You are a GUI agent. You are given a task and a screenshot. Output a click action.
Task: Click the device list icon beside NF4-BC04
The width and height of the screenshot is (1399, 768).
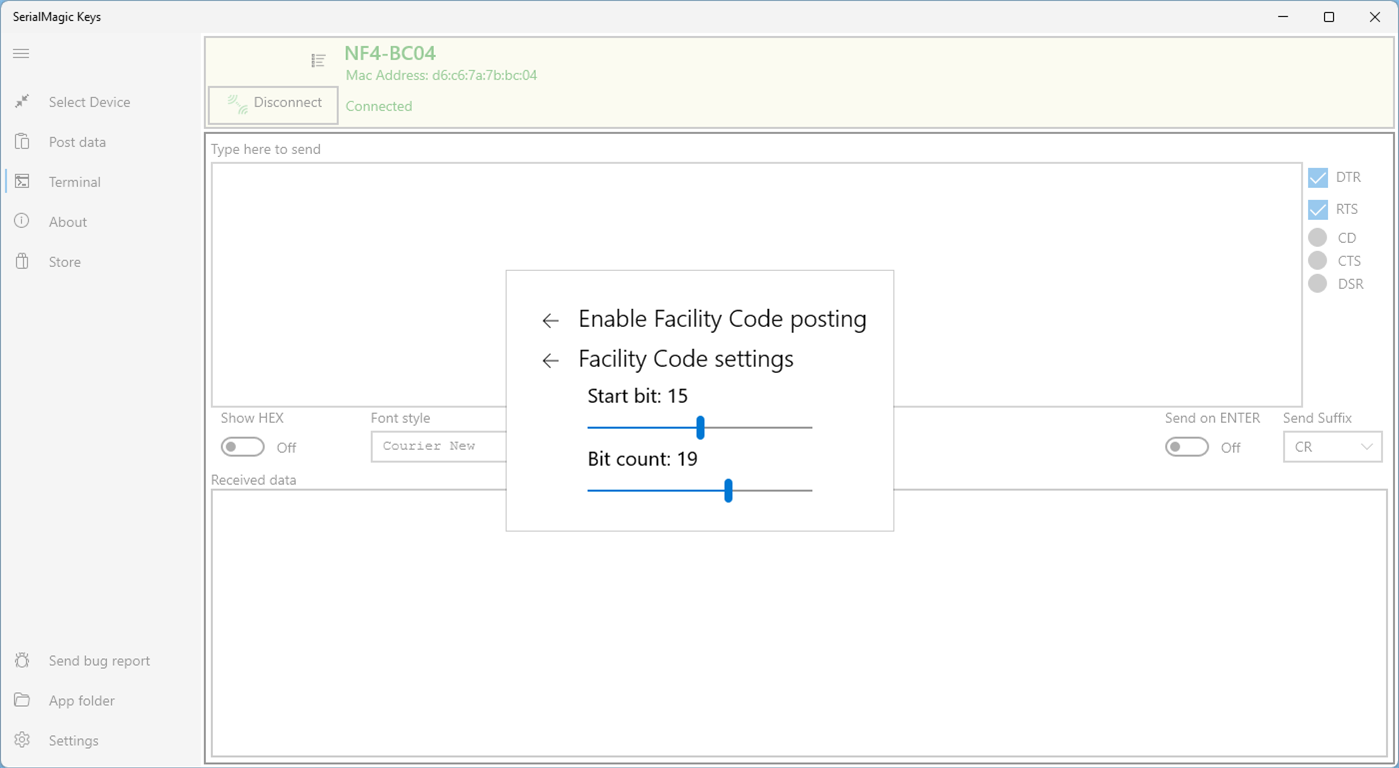318,61
